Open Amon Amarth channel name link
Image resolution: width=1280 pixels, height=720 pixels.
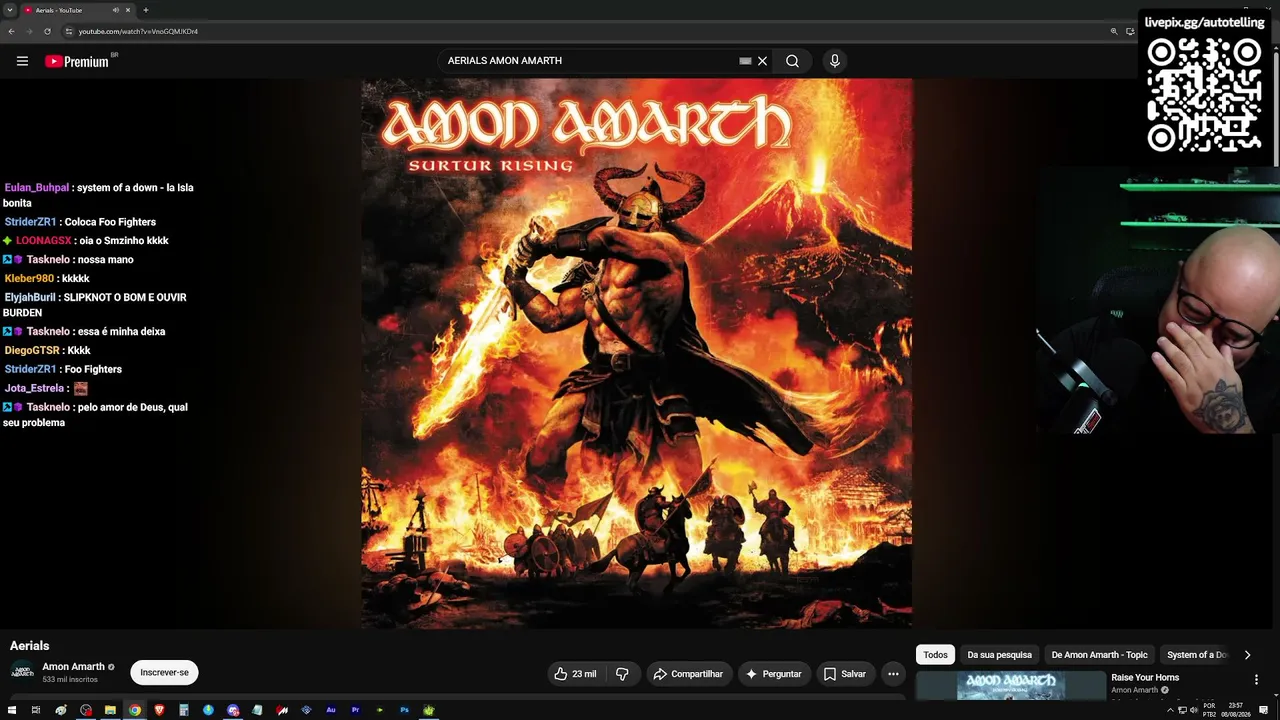tap(73, 667)
